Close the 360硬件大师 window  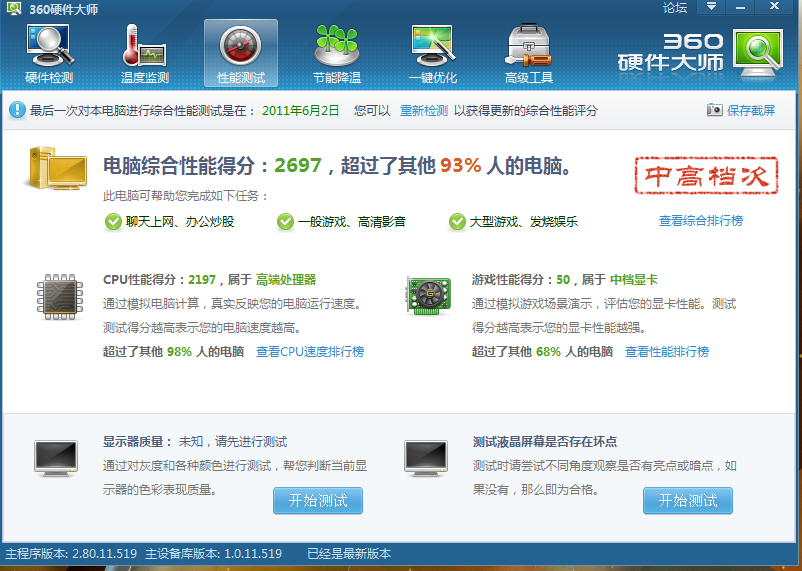click(774, 7)
